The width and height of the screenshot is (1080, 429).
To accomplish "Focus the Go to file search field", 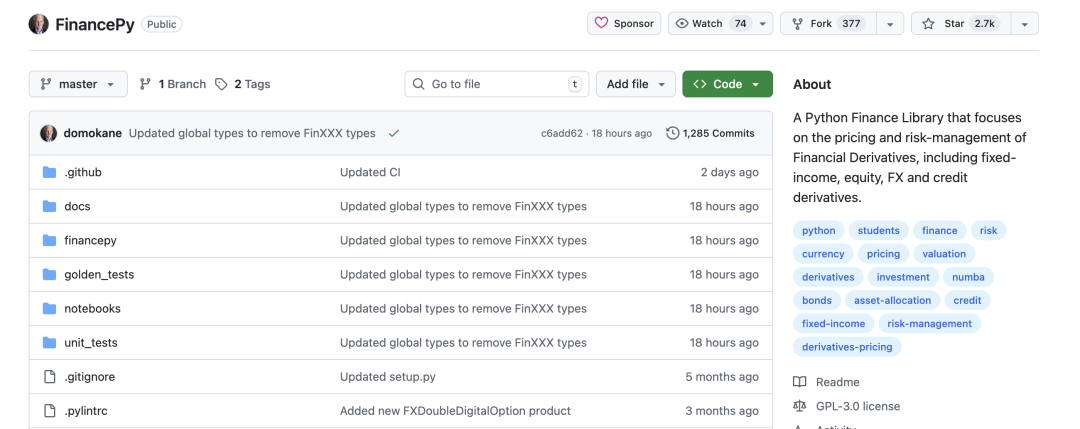I will click(x=497, y=84).
